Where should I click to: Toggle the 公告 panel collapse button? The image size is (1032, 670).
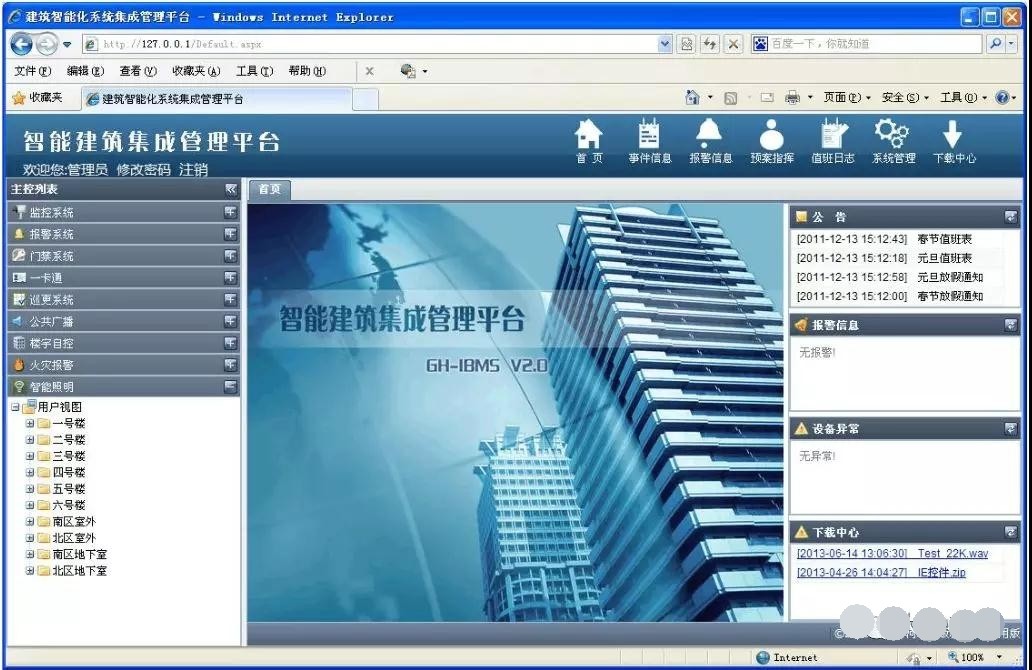click(1011, 217)
